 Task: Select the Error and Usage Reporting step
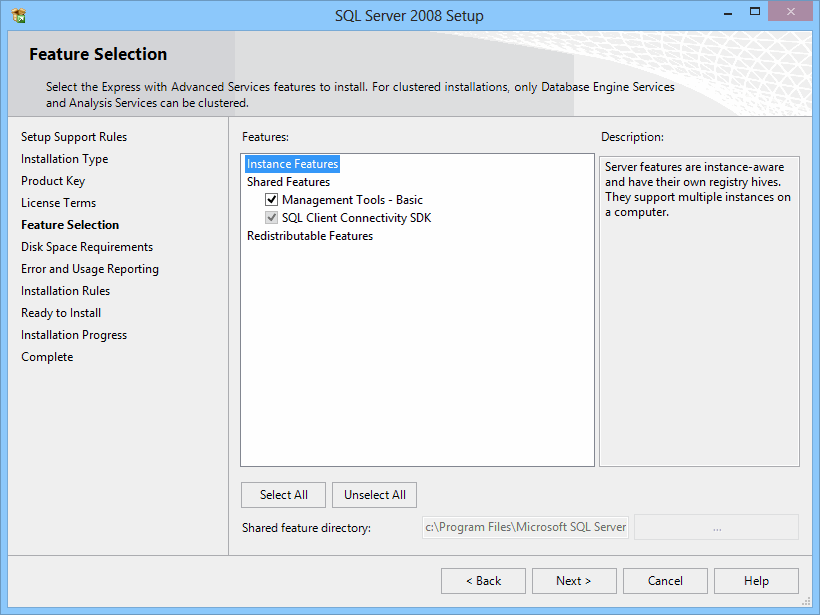tap(90, 269)
